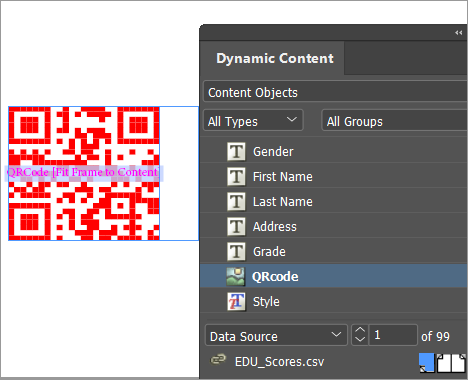Click the Grade text content icon
Screen dimensions: 468x380
click(236, 252)
